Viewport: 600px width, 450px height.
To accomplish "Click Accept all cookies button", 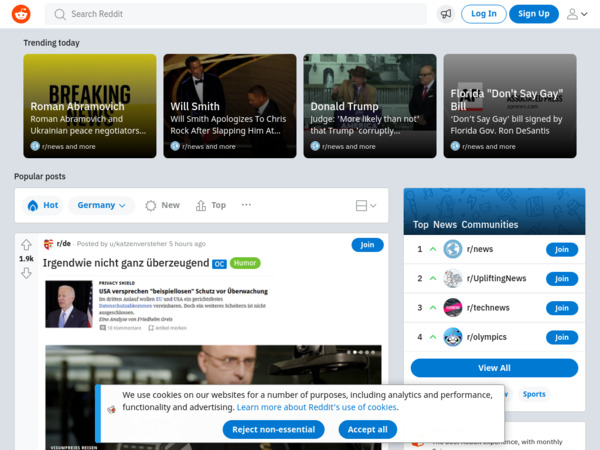I will 367,429.
